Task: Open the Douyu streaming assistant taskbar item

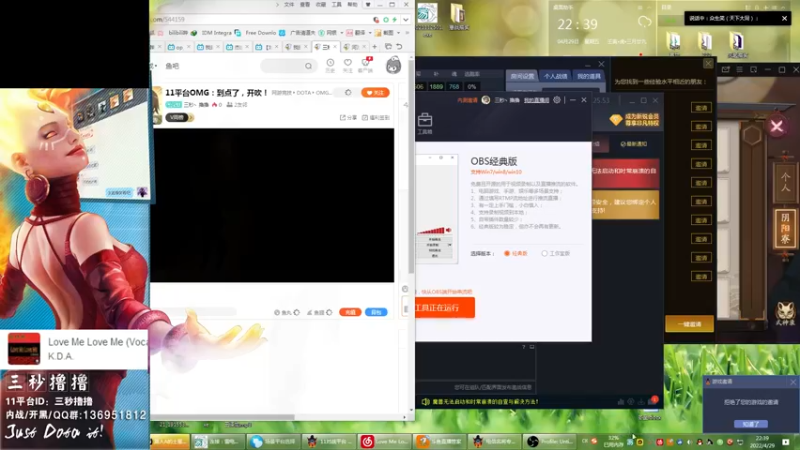Action: click(439, 441)
